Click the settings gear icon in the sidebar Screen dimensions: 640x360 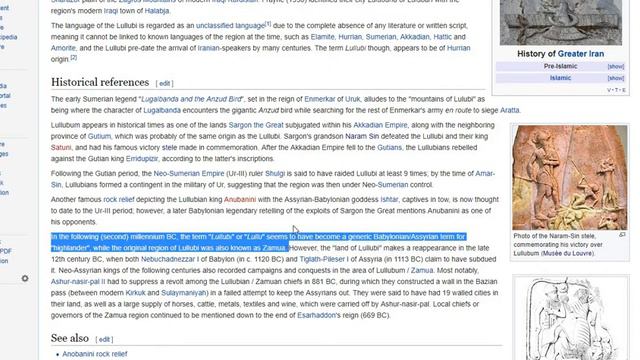tap(25, 278)
